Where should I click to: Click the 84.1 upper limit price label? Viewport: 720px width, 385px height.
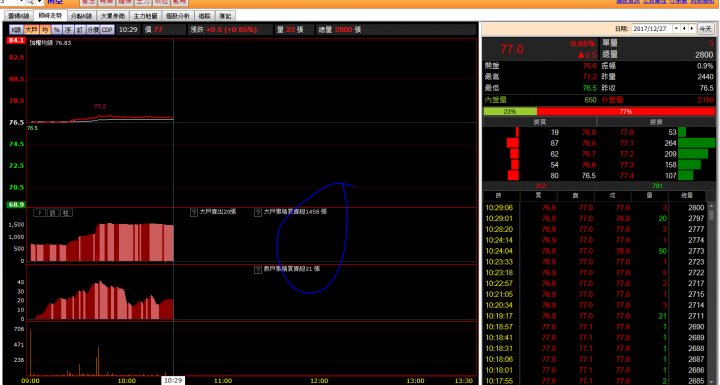(x=16, y=40)
